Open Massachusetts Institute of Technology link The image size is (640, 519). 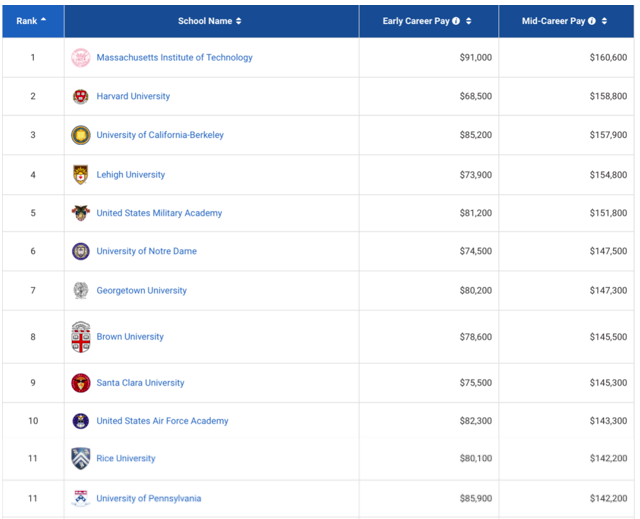tap(174, 58)
